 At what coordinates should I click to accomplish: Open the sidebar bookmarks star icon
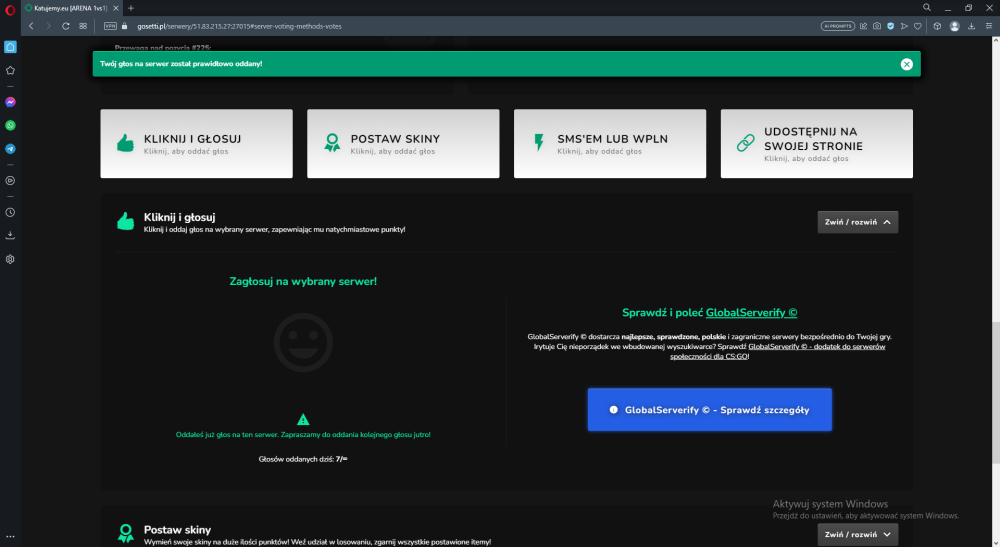[x=10, y=71]
